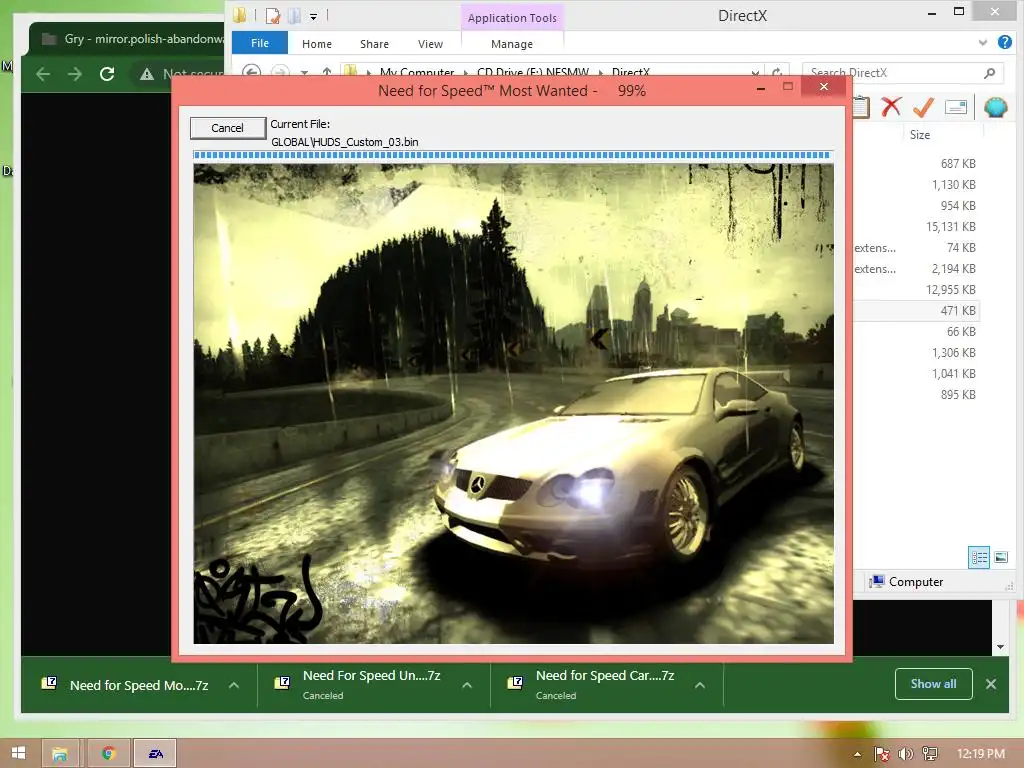The height and width of the screenshot is (768, 1024).
Task: Select the Gry - mirror.polish-abandonware browser tab
Action: tap(127, 39)
